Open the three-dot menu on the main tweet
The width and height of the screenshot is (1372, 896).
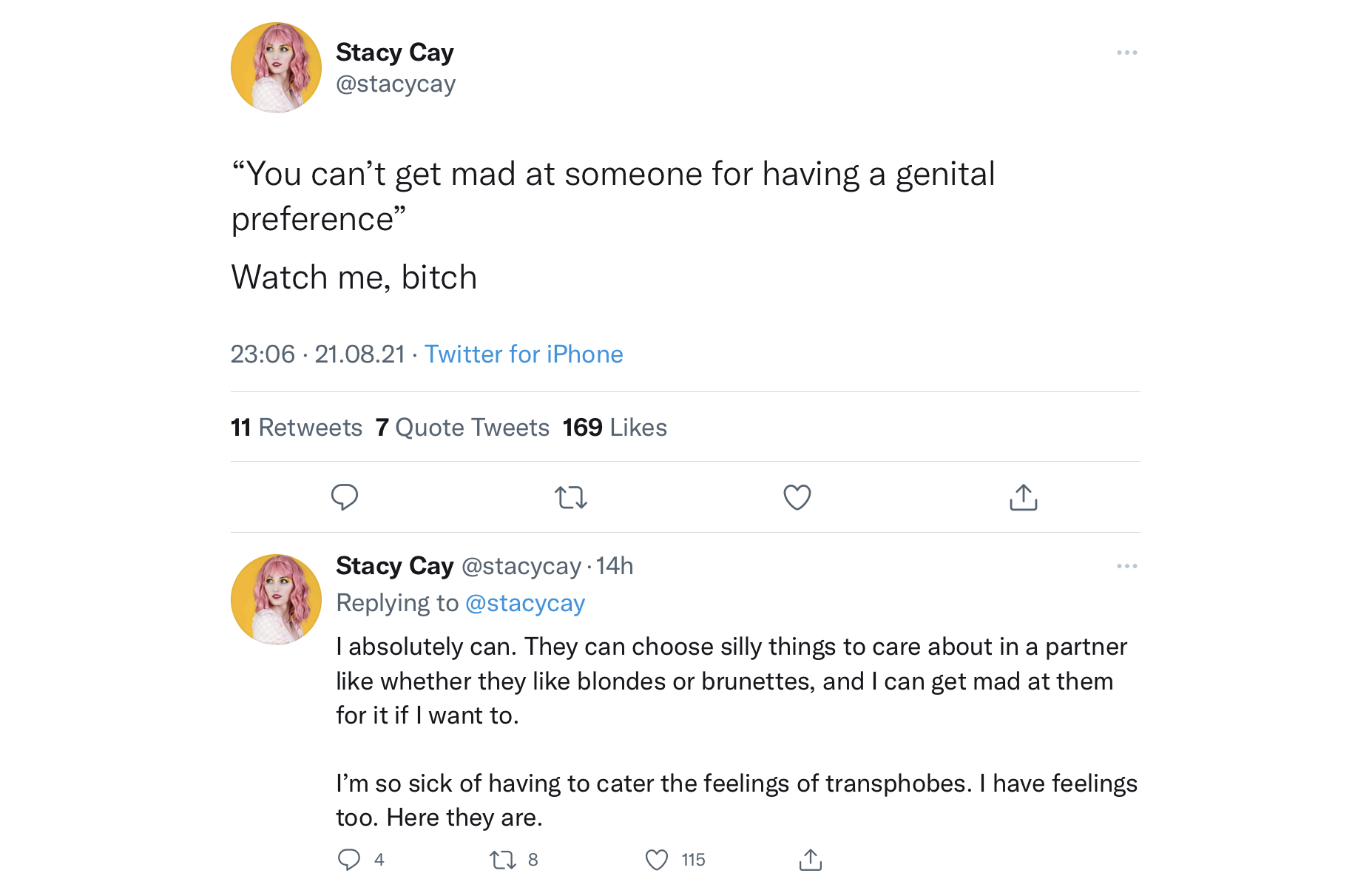[x=1127, y=53]
